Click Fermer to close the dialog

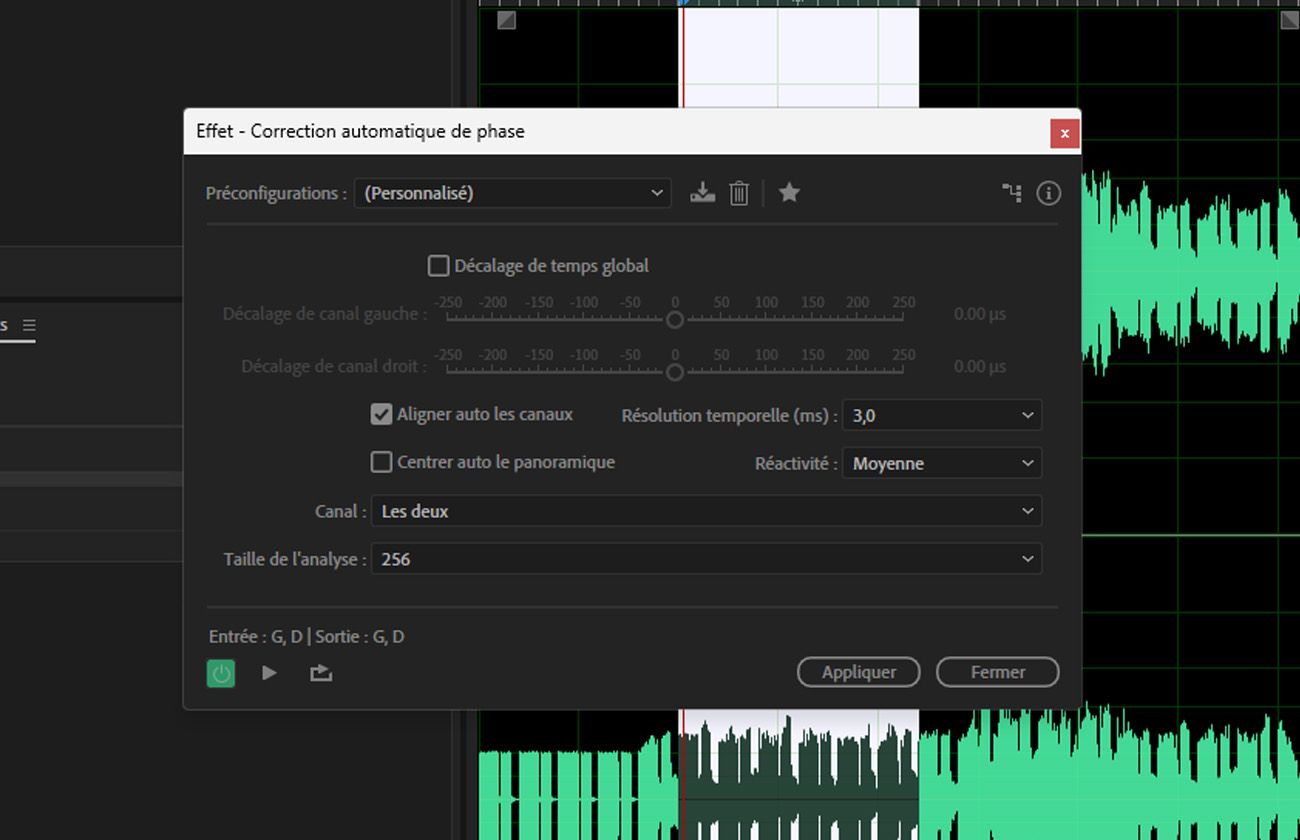pos(997,672)
